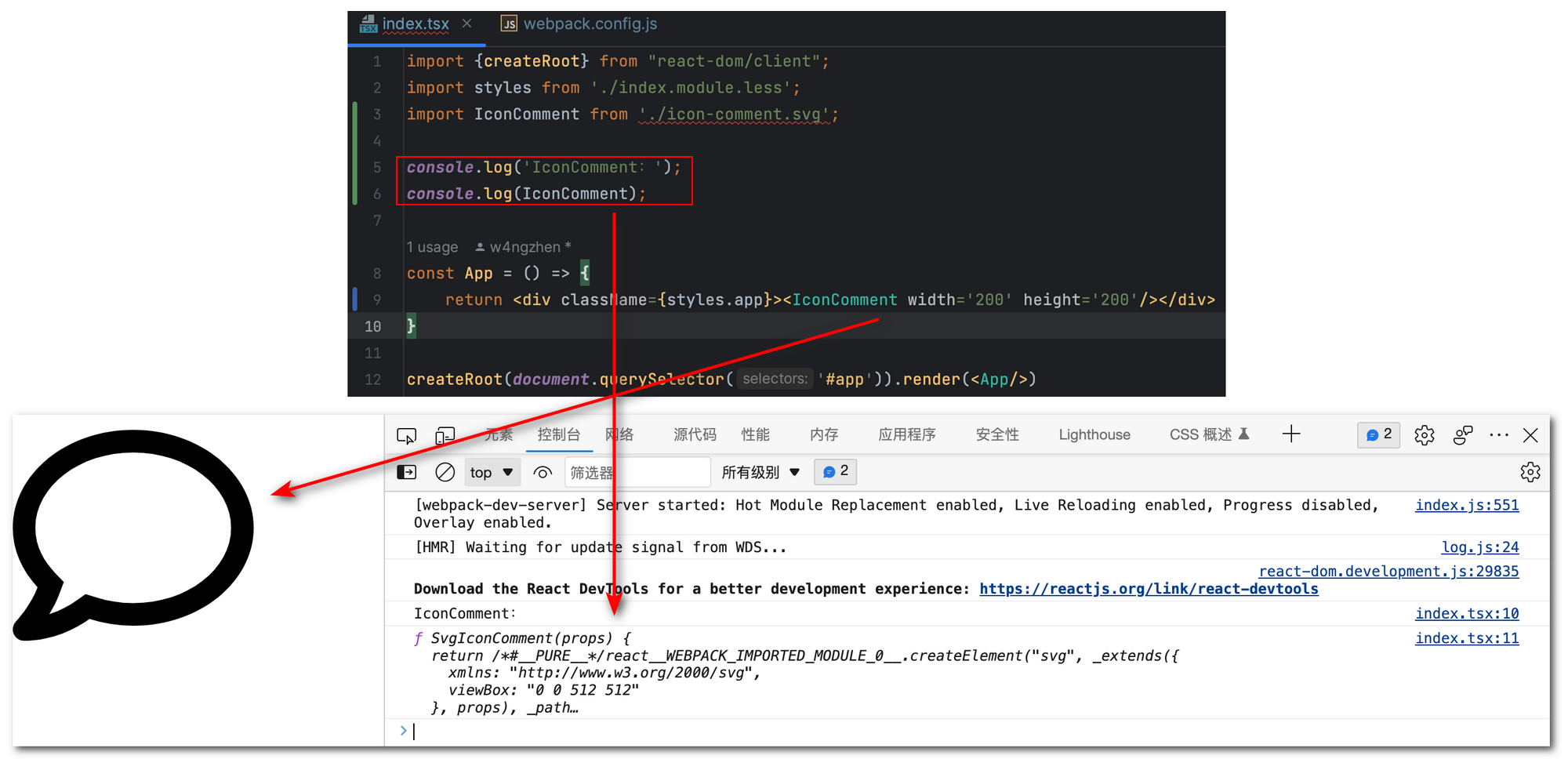Click the './index.module.less' import string
Viewport: 1568px width, 759px height.
pos(691,88)
